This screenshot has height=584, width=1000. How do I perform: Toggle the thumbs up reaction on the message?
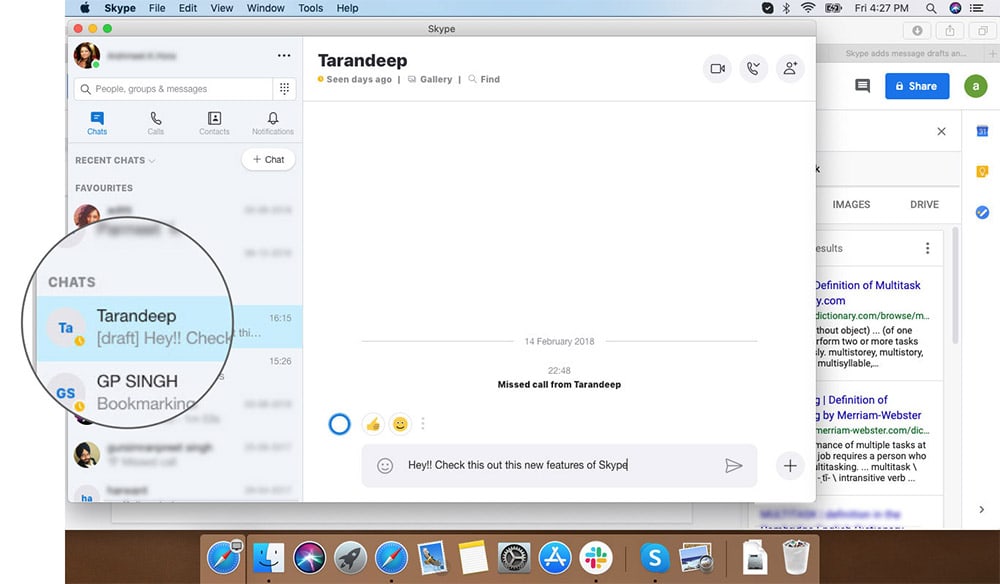(x=372, y=424)
